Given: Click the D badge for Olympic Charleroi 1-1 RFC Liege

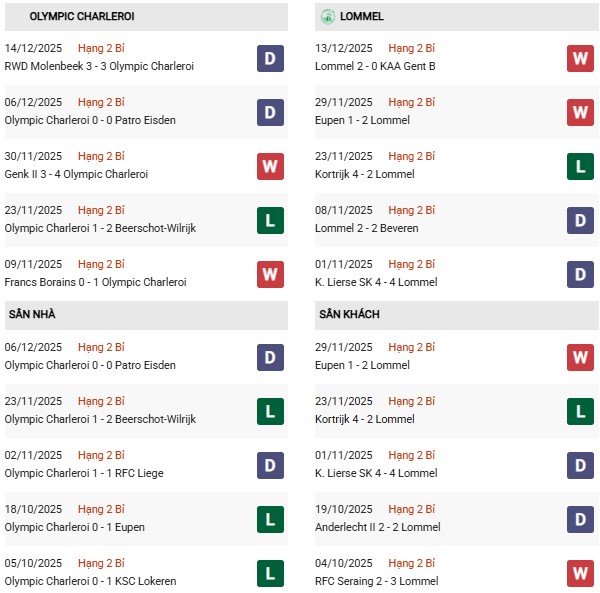Looking at the screenshot, I should pyautogui.click(x=270, y=465).
